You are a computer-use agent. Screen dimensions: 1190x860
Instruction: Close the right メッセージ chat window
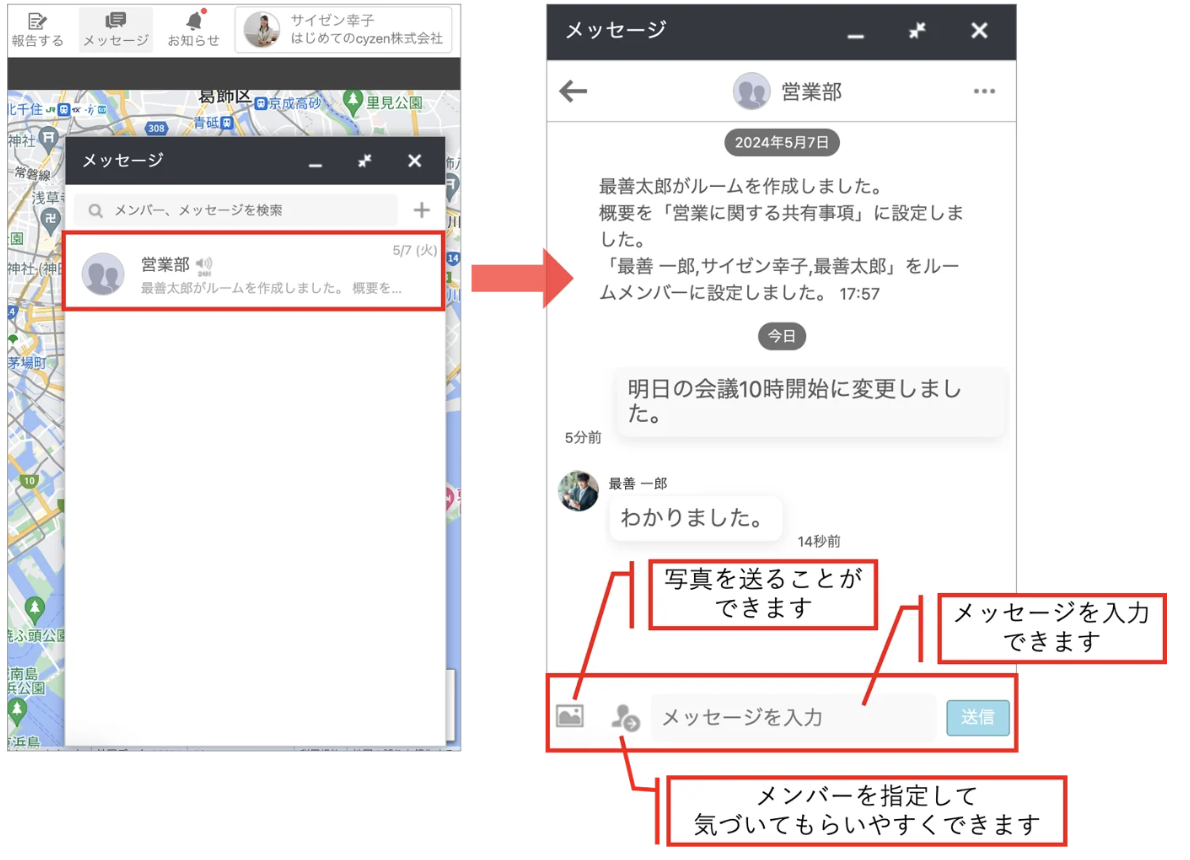coord(979,31)
